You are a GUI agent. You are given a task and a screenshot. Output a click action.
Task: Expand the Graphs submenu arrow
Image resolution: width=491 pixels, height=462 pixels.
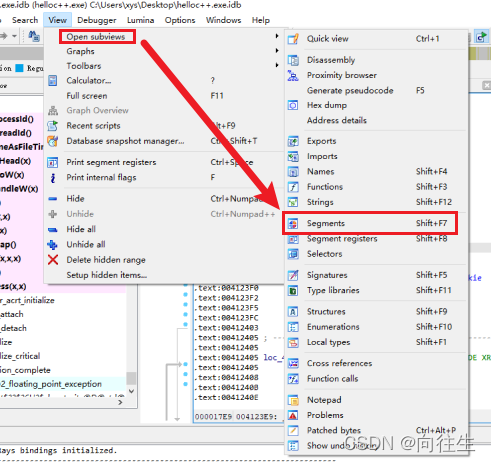coord(277,51)
